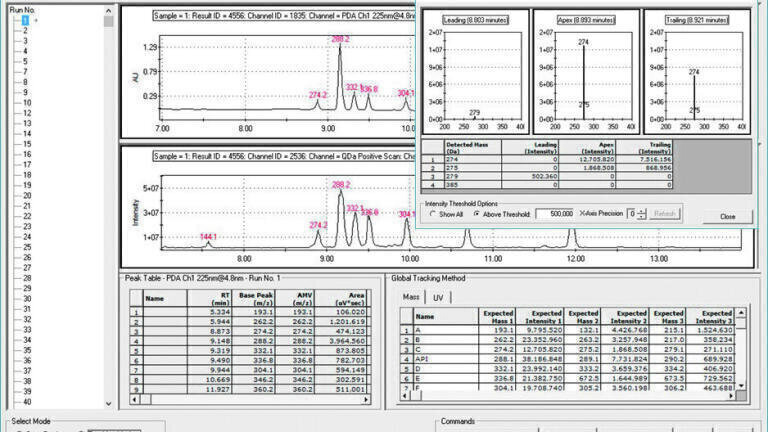The width and height of the screenshot is (768, 432).
Task: Select Peak Table row with RT 10.669
Action: (x=248, y=380)
